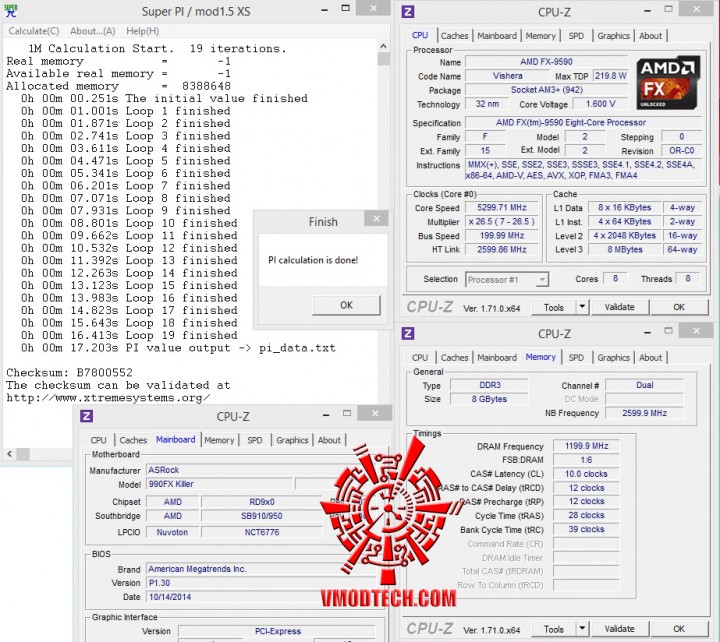The width and height of the screenshot is (720, 642).
Task: Select Memory tab in the Mainboard CPU-Z window
Action: (x=219, y=440)
